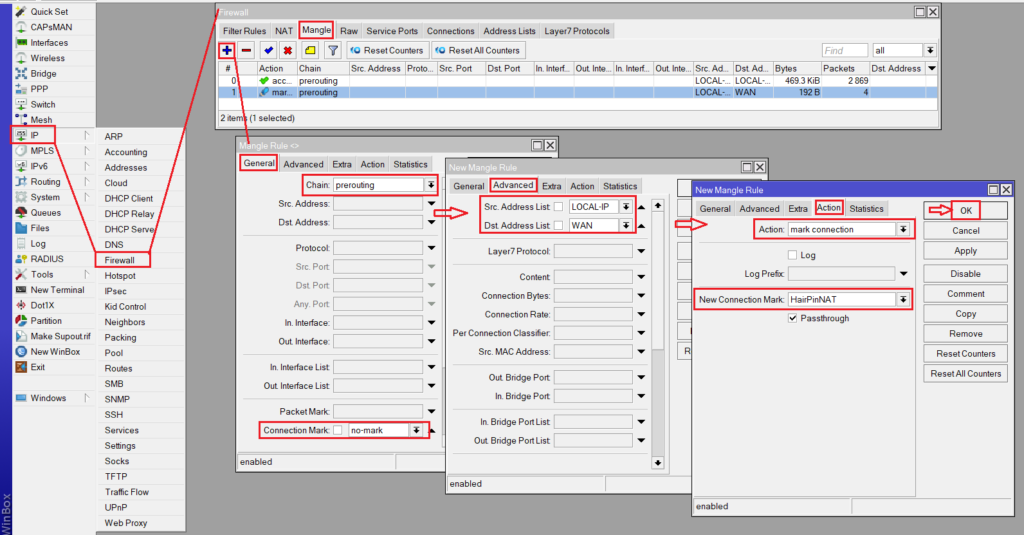
Task: Expand the New Connection Mark dropdown
Action: [x=903, y=299]
